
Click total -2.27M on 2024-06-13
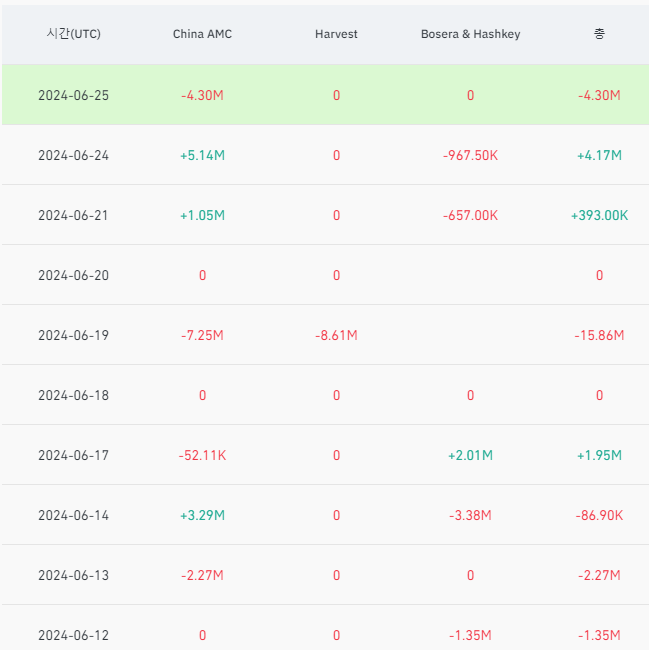pyautogui.click(x=599, y=575)
